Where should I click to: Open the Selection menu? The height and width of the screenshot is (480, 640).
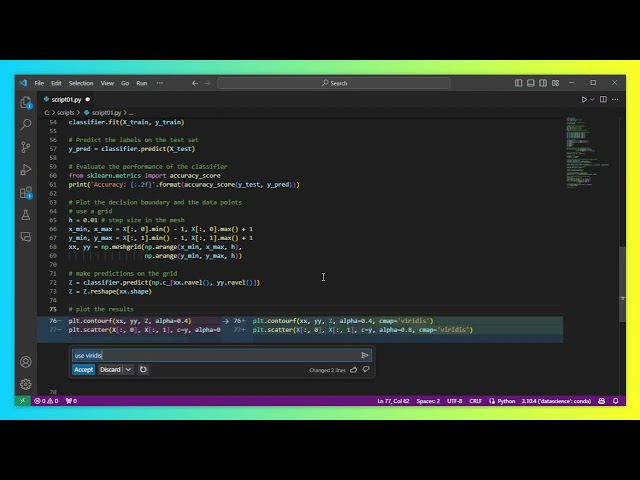tap(81, 83)
